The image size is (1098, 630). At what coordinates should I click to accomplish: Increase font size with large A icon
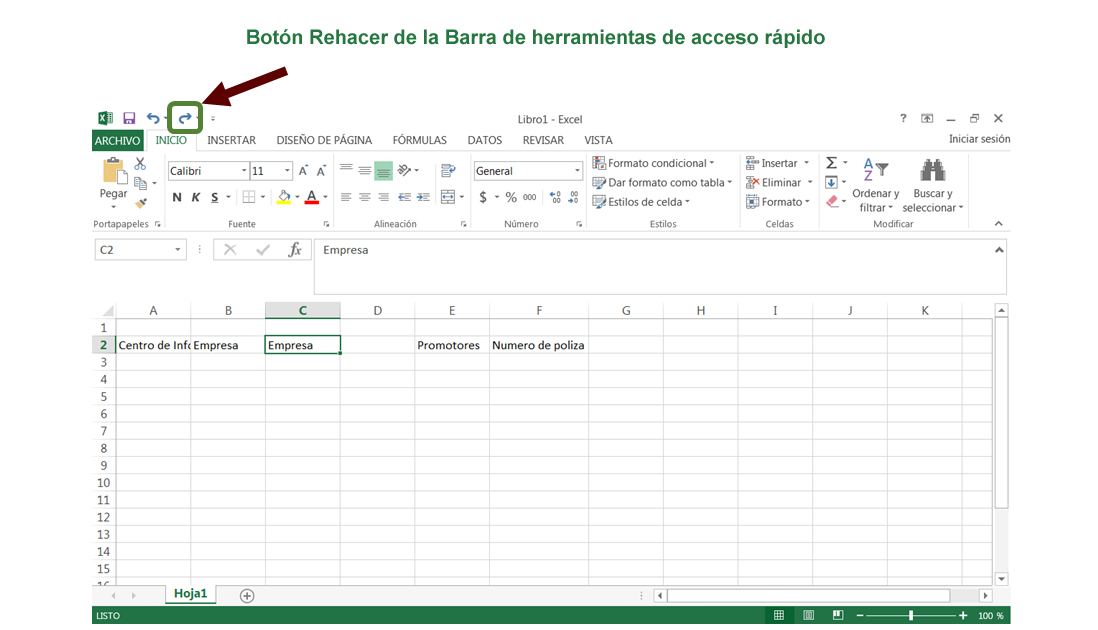pos(303,171)
